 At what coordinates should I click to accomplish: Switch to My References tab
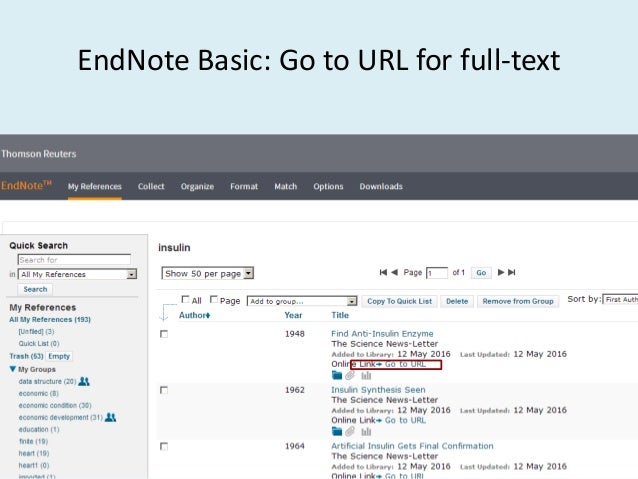pos(95,186)
